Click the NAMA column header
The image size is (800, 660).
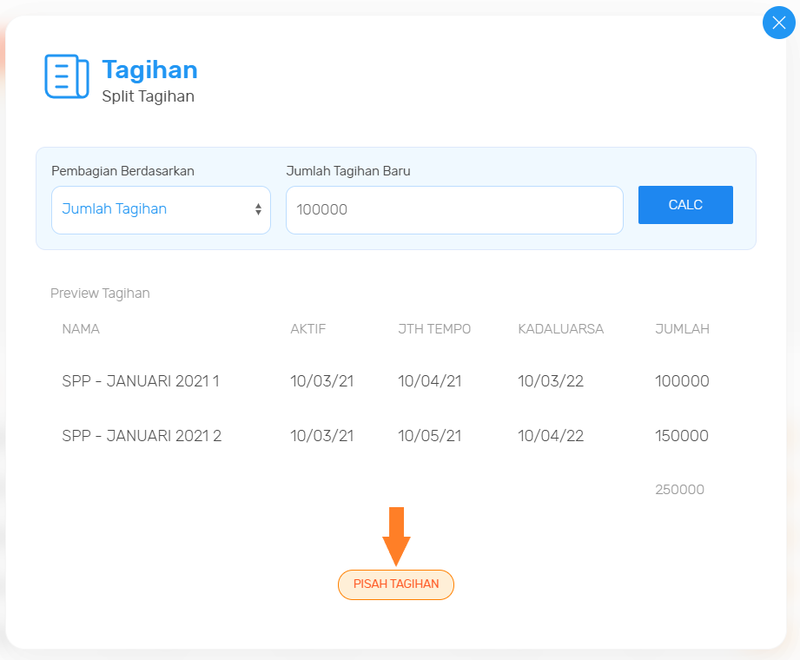click(81, 329)
